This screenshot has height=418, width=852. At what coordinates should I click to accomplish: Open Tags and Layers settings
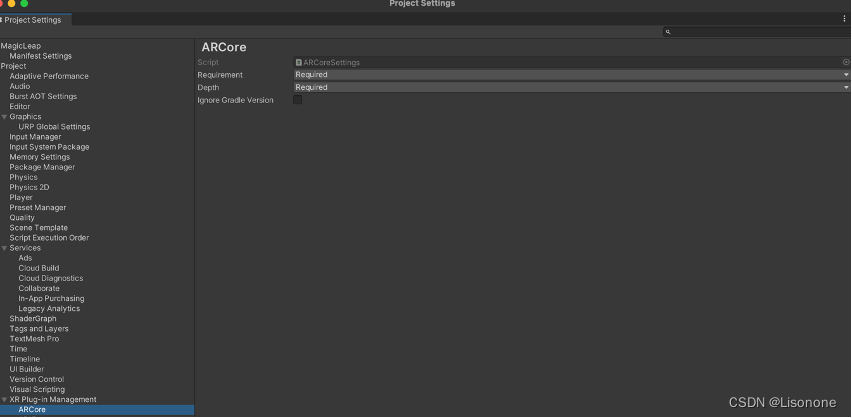click(x=39, y=329)
